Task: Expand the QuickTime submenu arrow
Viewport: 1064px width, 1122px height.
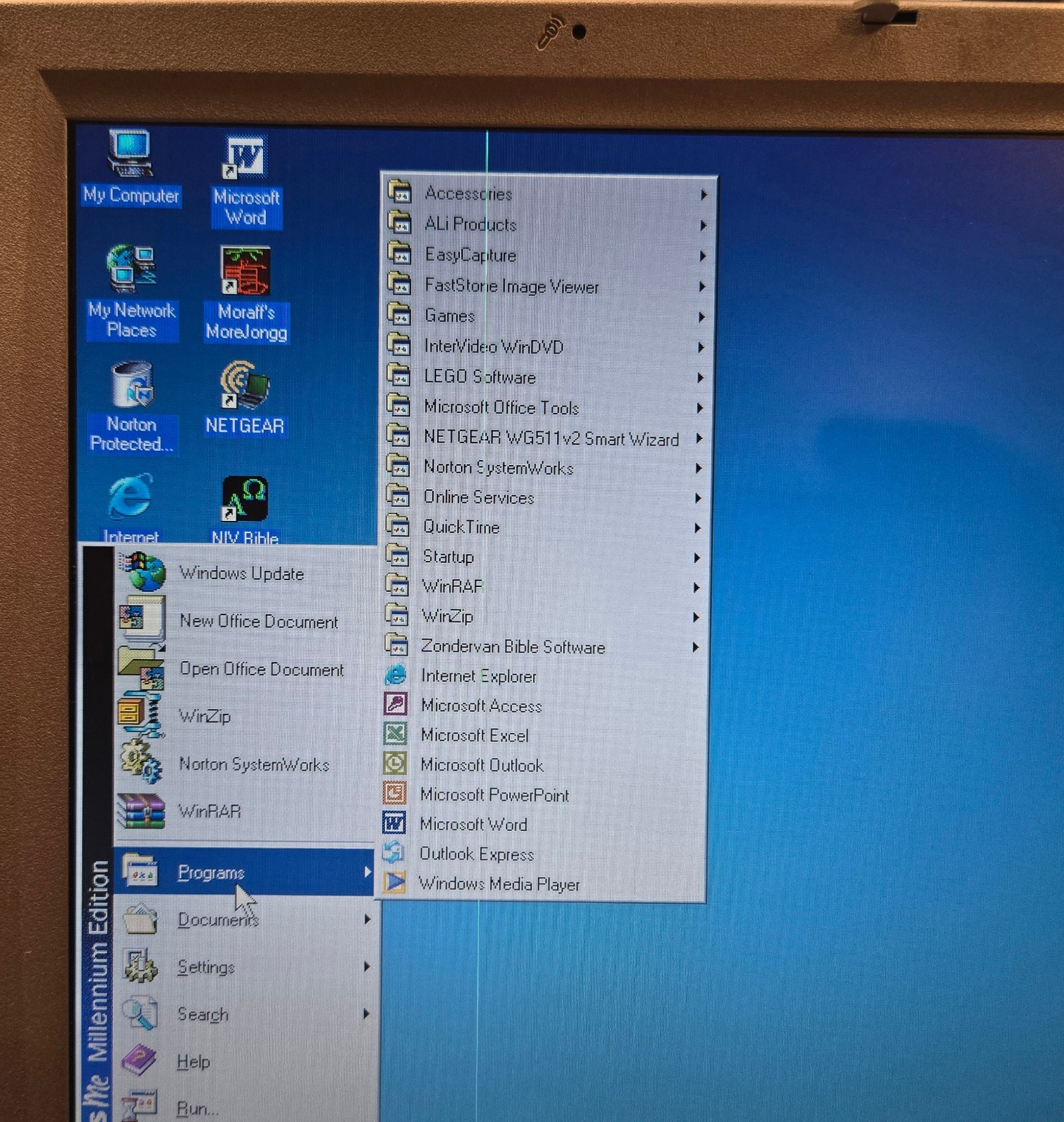Action: coord(698,528)
